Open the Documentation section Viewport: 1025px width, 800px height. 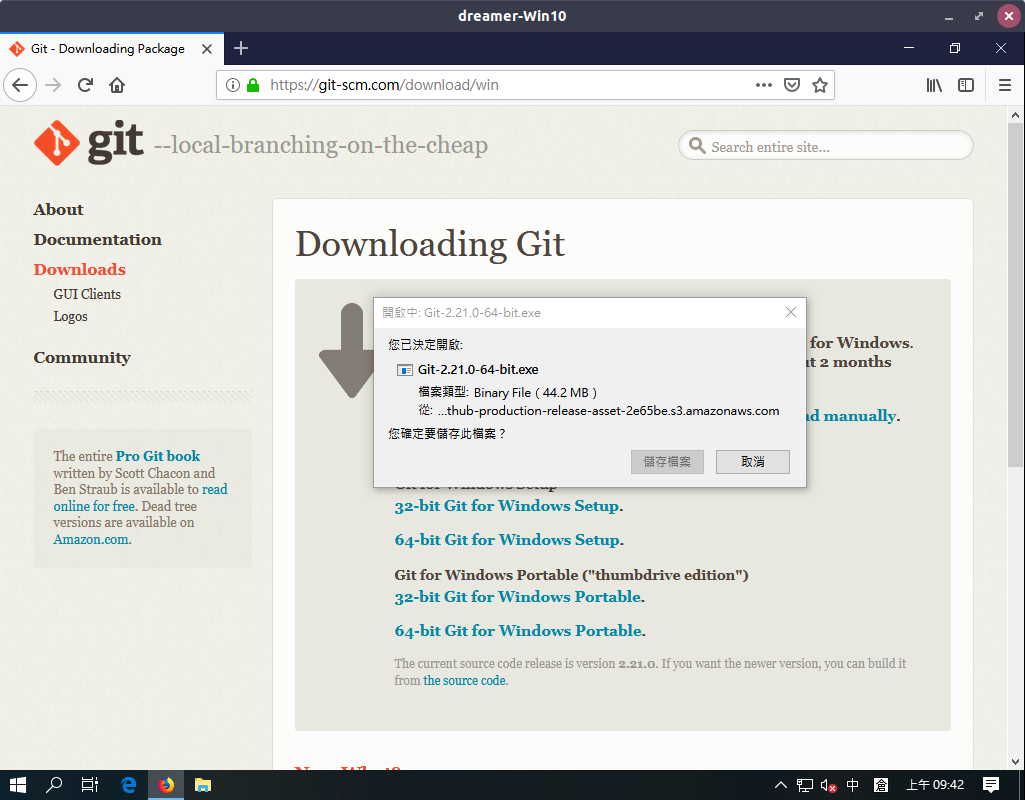[97, 239]
